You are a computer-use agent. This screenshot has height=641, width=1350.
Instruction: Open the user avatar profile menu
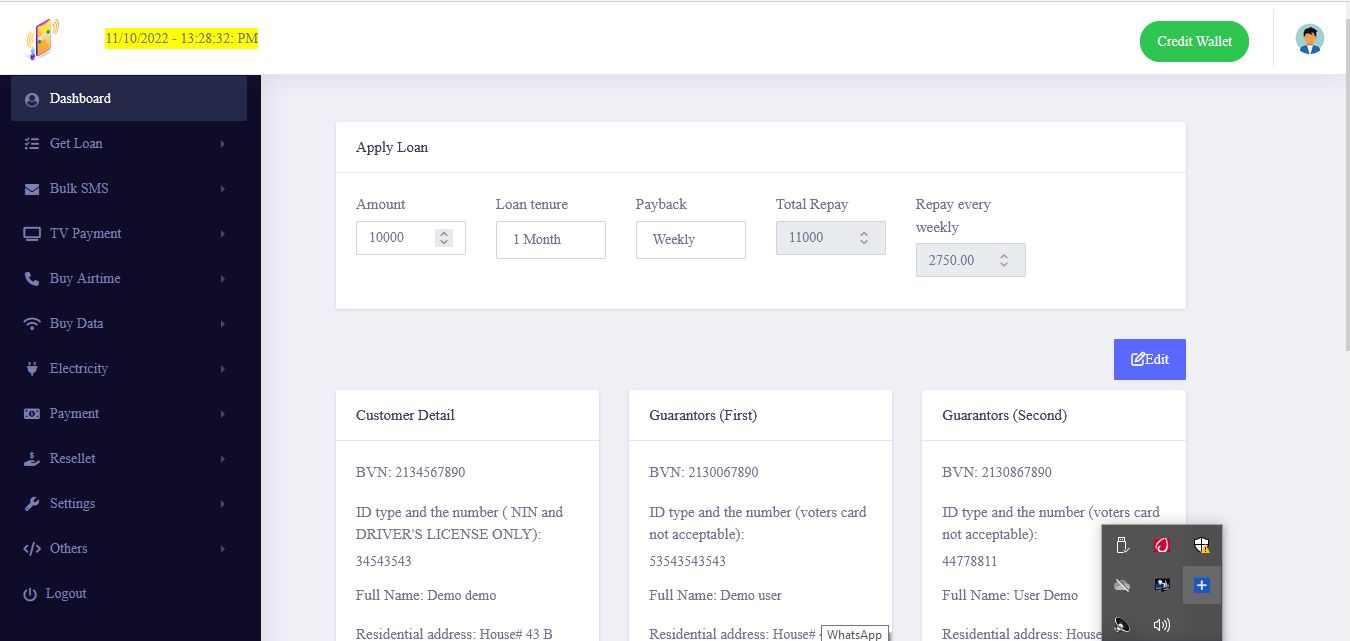tap(1309, 40)
